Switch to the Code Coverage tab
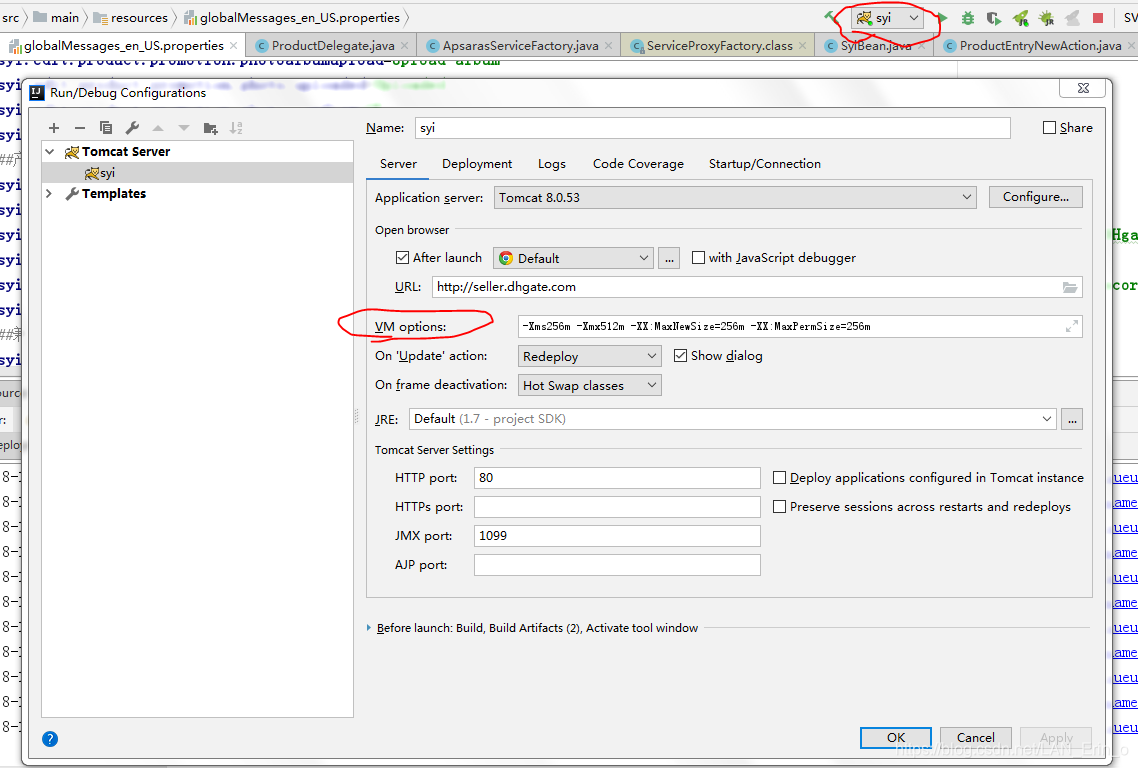This screenshot has height=768, width=1138. pos(638,164)
